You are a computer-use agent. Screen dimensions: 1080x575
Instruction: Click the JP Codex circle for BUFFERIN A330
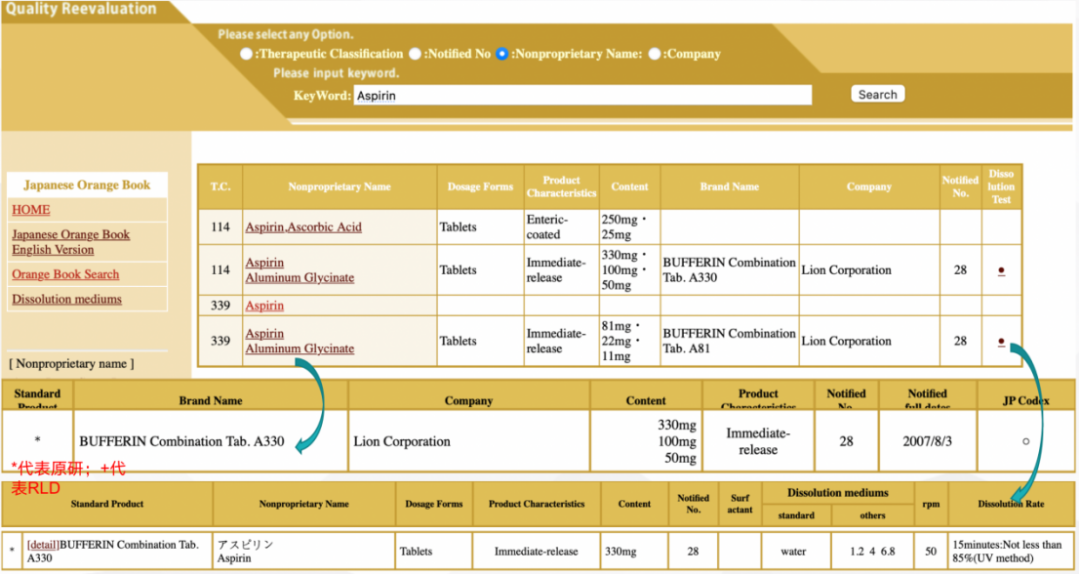[x=1026, y=441]
